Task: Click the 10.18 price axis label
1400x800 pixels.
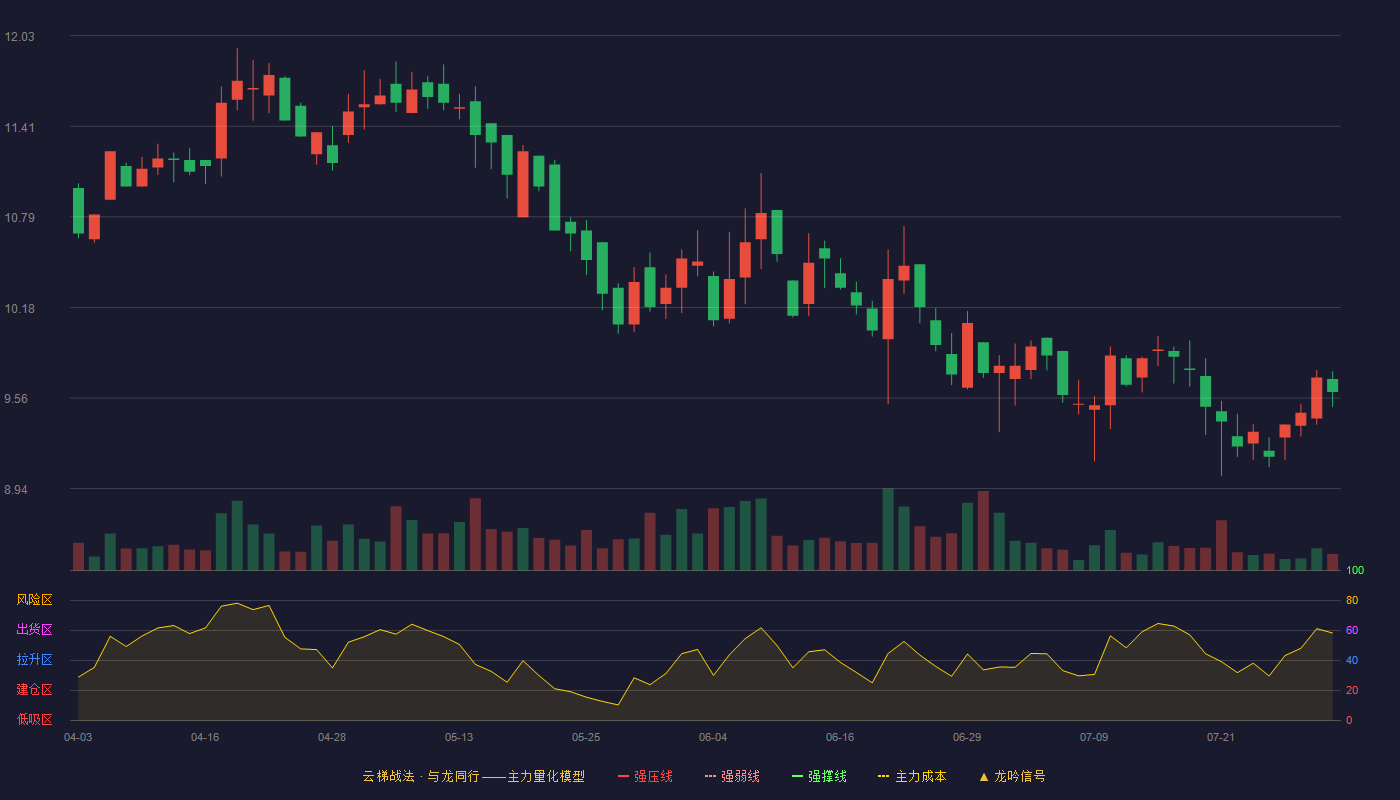Action: (19, 309)
